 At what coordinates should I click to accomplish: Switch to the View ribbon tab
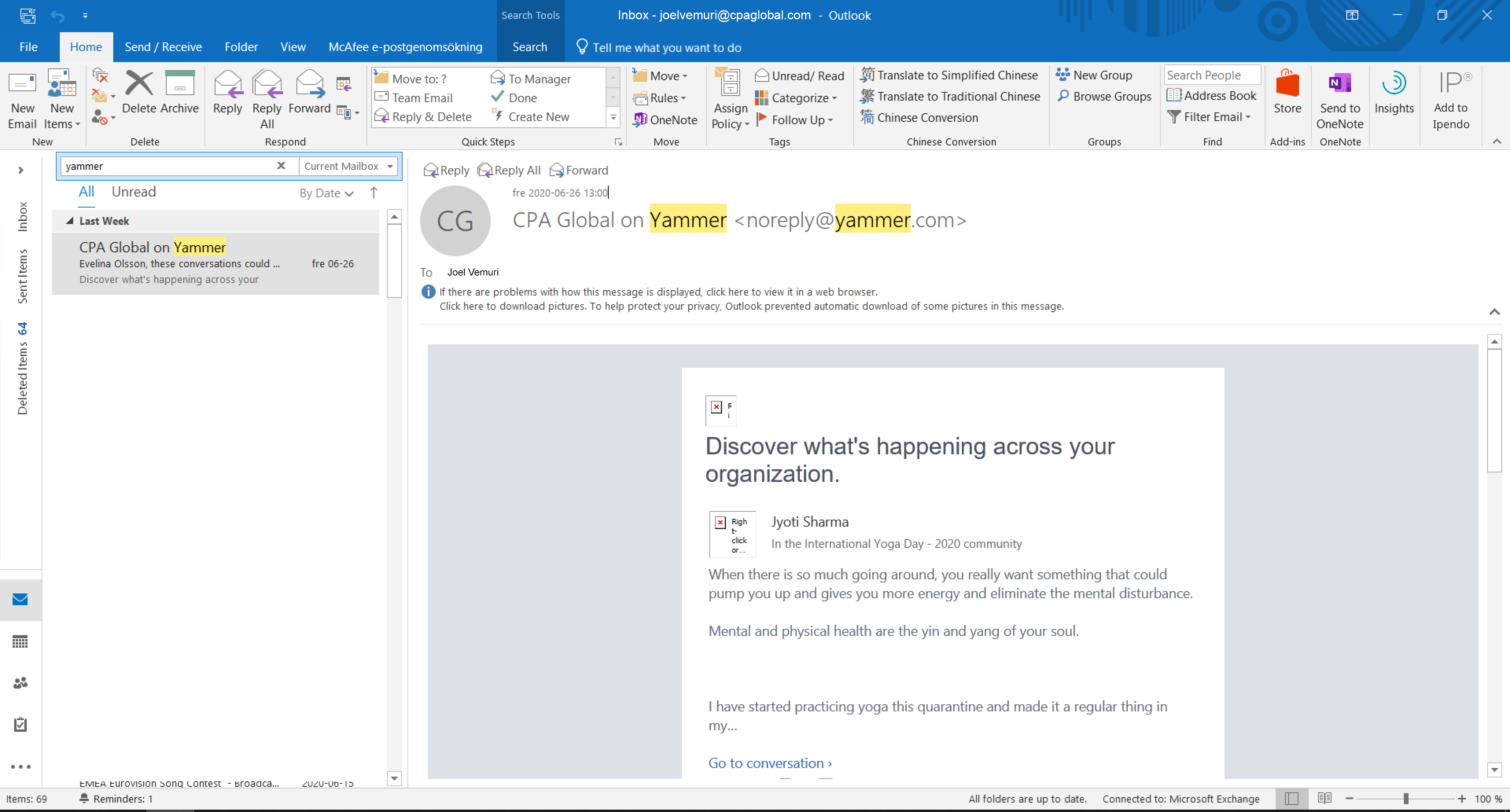click(x=293, y=47)
